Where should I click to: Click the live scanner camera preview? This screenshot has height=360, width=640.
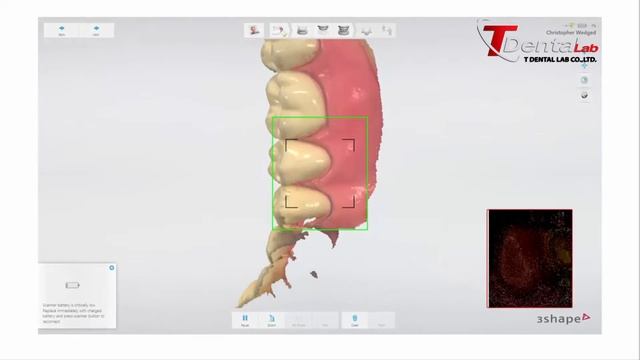tap(530, 258)
